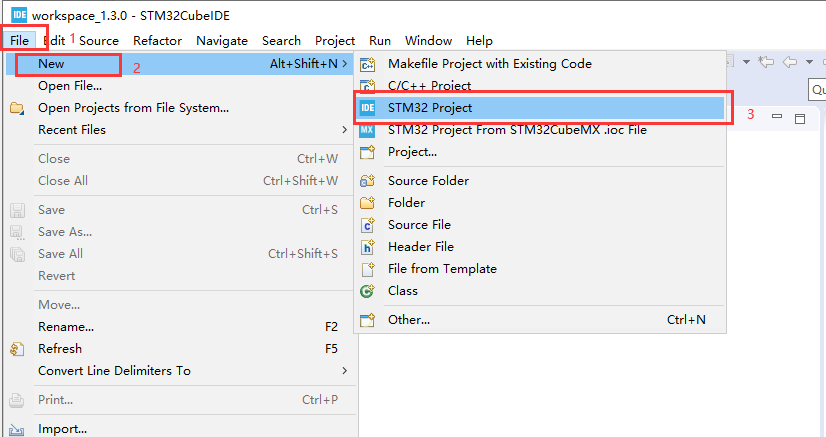The width and height of the screenshot is (826, 437).
Task: Click the Refresh icon in File menu
Action: [x=17, y=349]
